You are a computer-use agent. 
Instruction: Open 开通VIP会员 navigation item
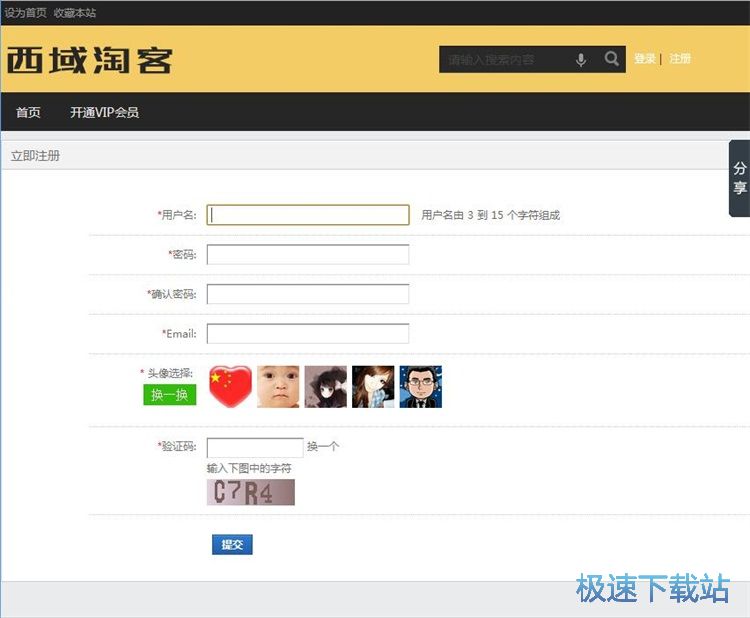click(104, 112)
